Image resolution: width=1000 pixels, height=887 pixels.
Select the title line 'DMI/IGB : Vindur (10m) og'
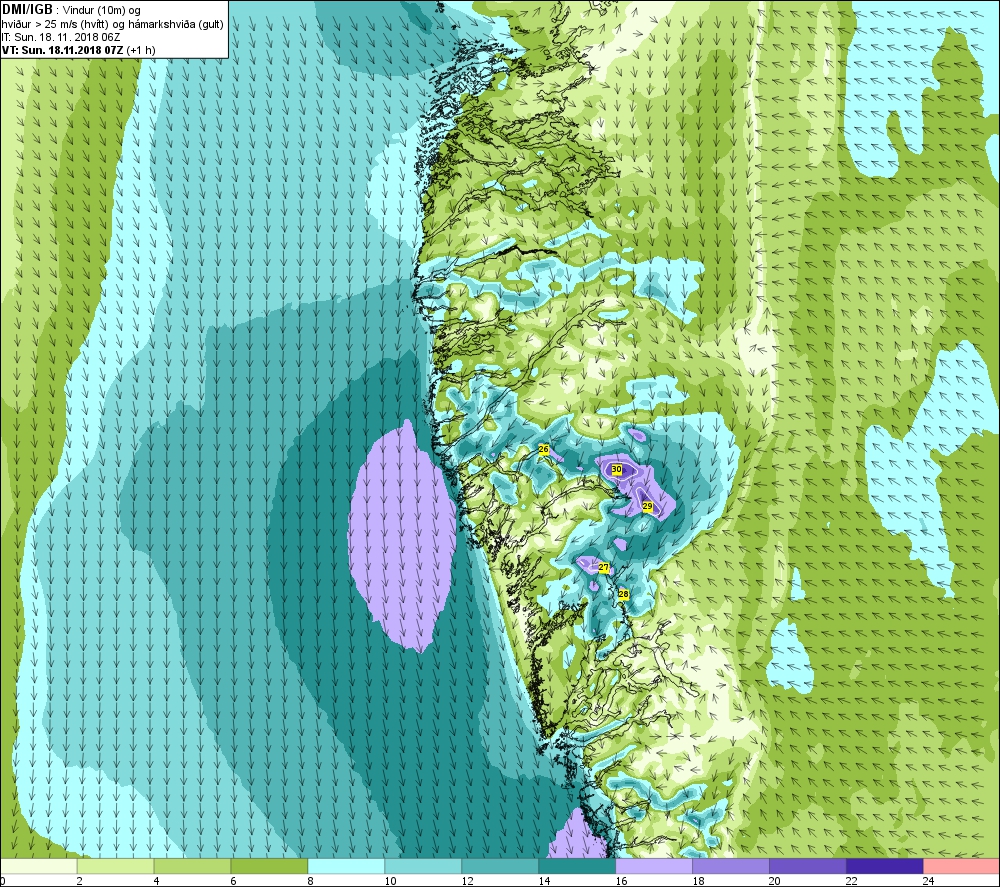point(71,10)
